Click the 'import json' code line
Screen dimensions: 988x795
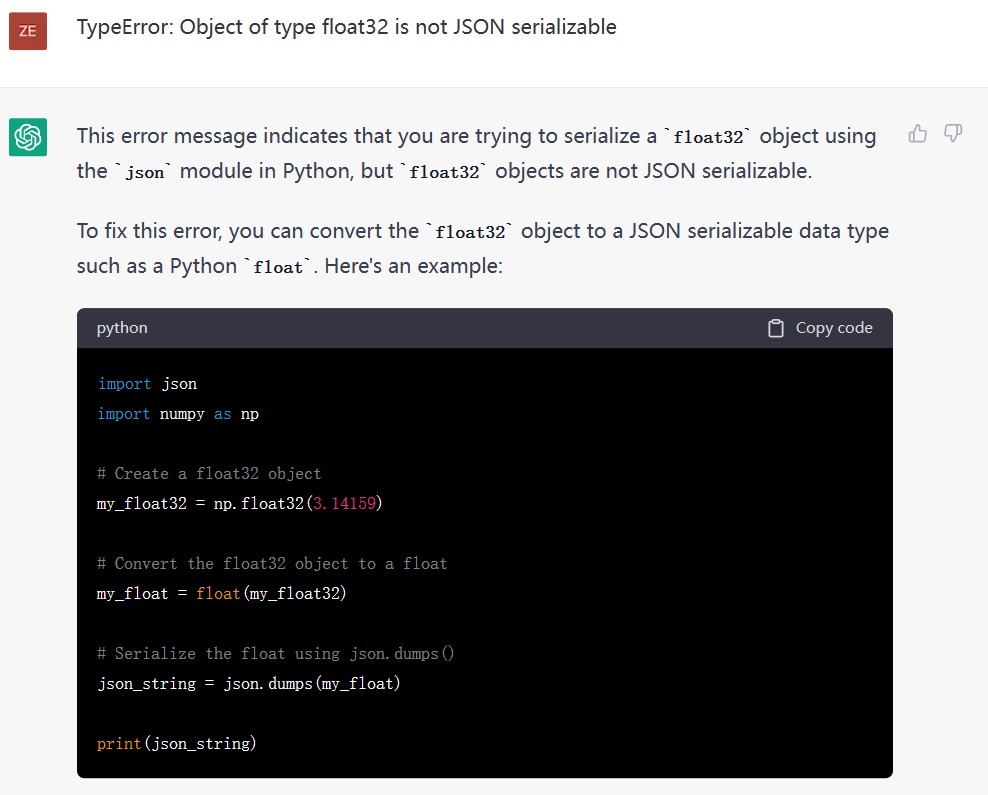coord(147,384)
